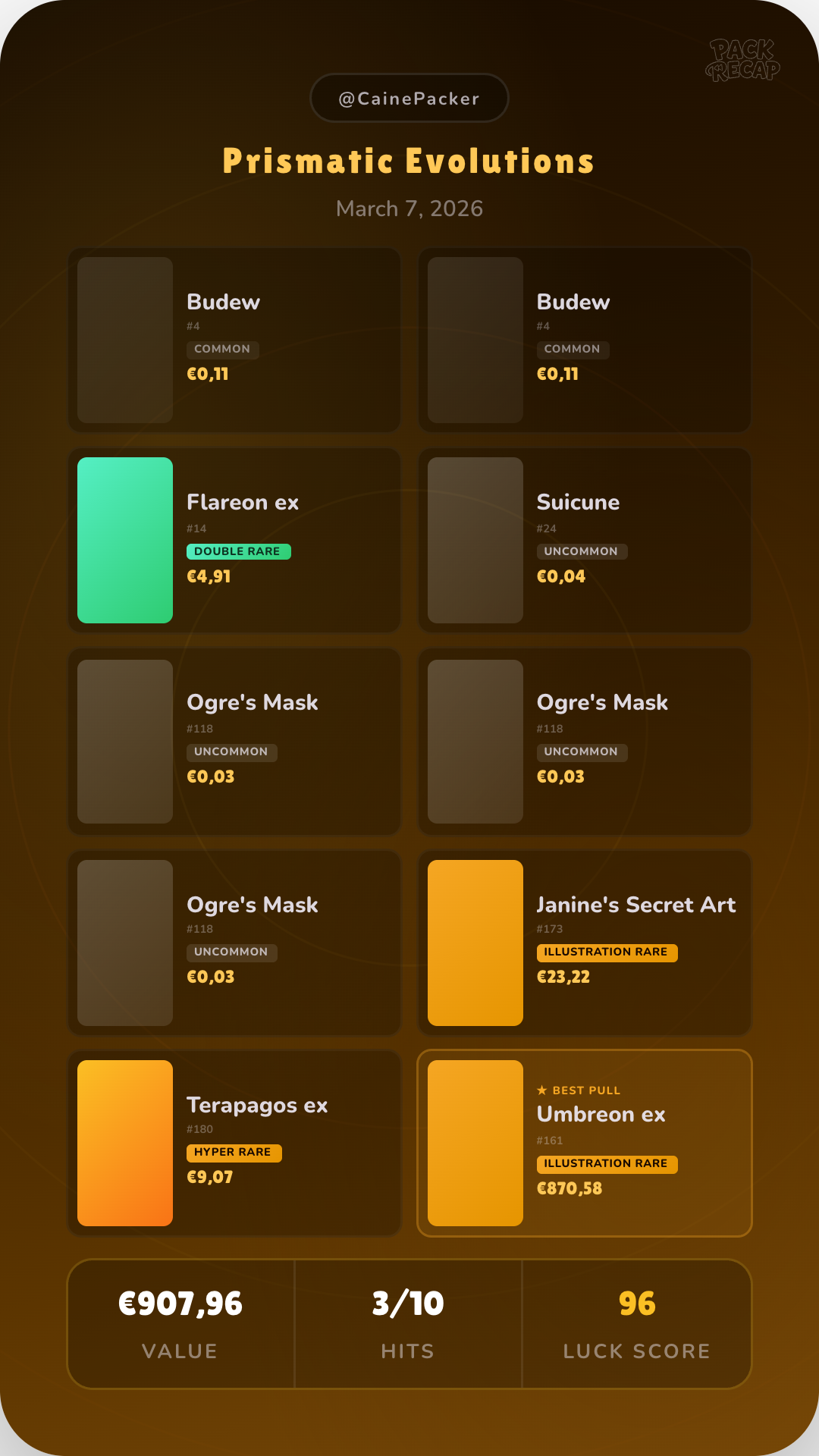Open the @CainePacker username pill
Image resolution: width=819 pixels, height=1456 pixels.
(x=409, y=99)
